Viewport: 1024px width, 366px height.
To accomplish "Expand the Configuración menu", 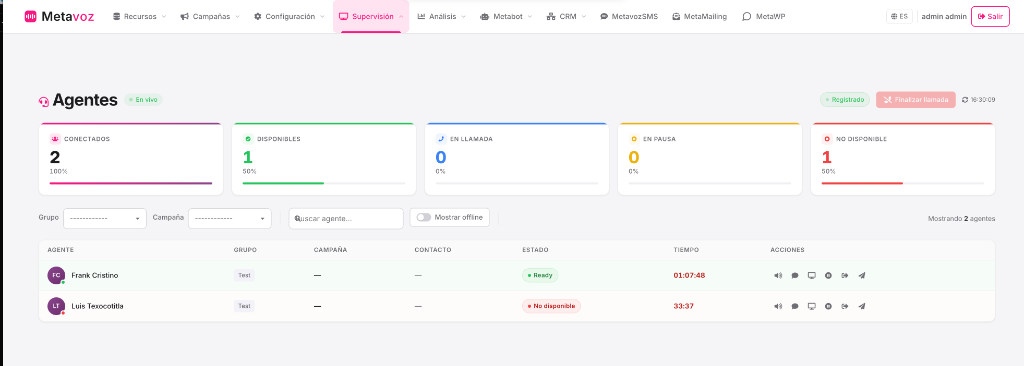I will coord(289,16).
